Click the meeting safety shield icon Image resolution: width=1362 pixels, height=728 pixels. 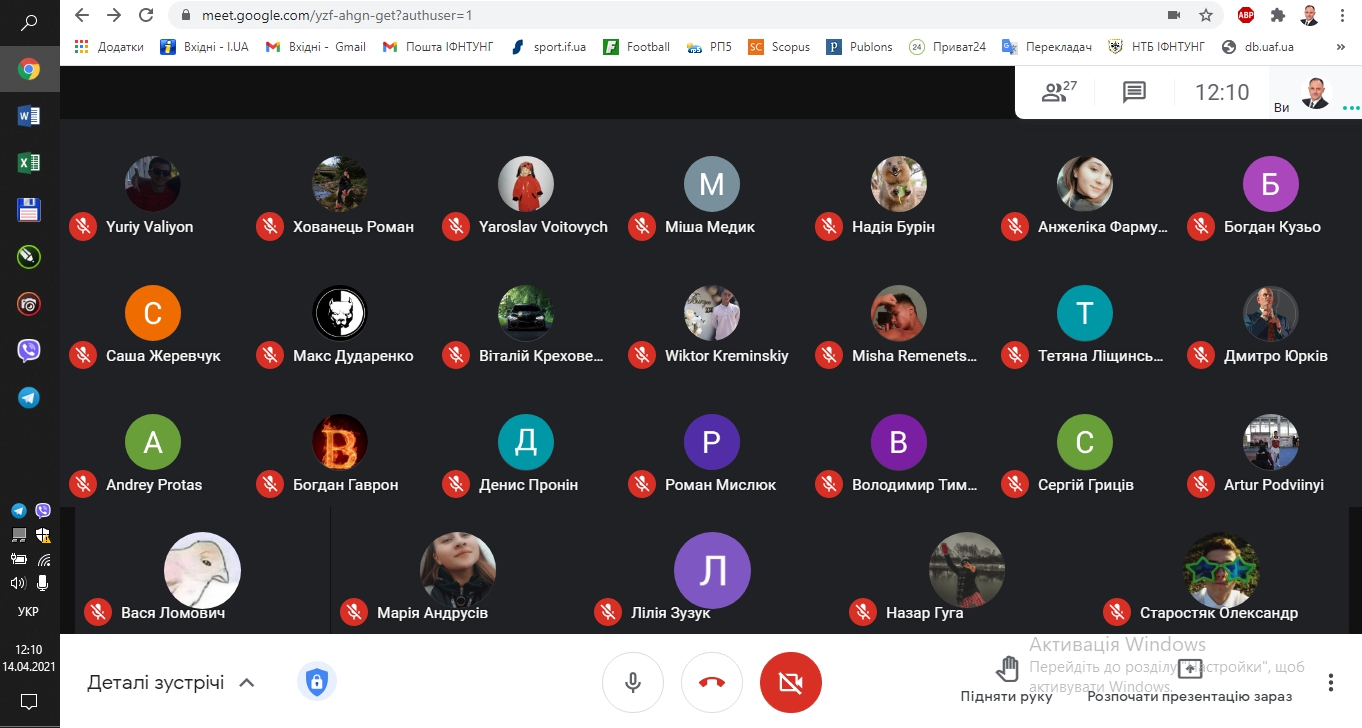click(317, 683)
